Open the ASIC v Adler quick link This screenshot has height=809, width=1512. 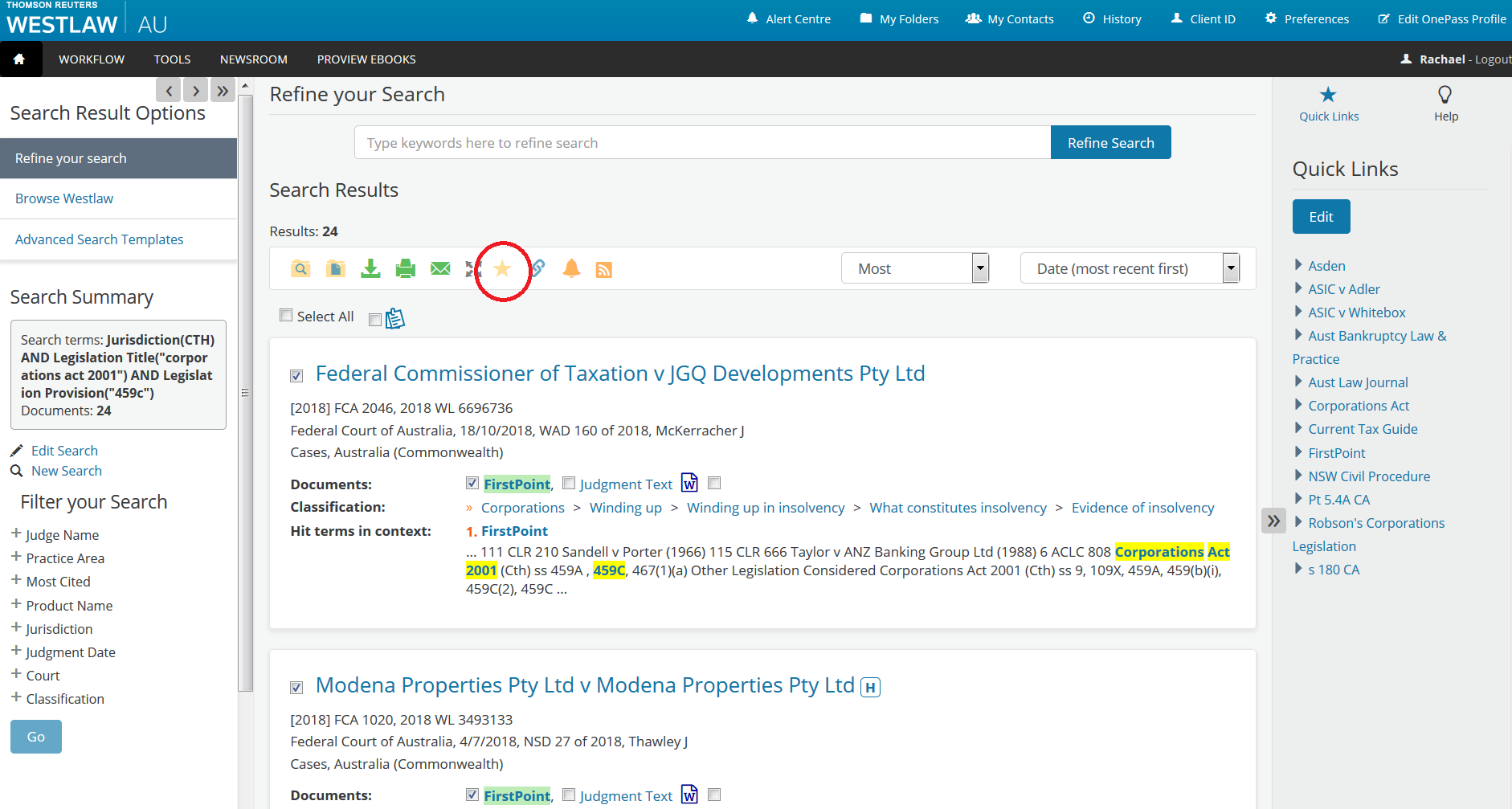(1344, 289)
